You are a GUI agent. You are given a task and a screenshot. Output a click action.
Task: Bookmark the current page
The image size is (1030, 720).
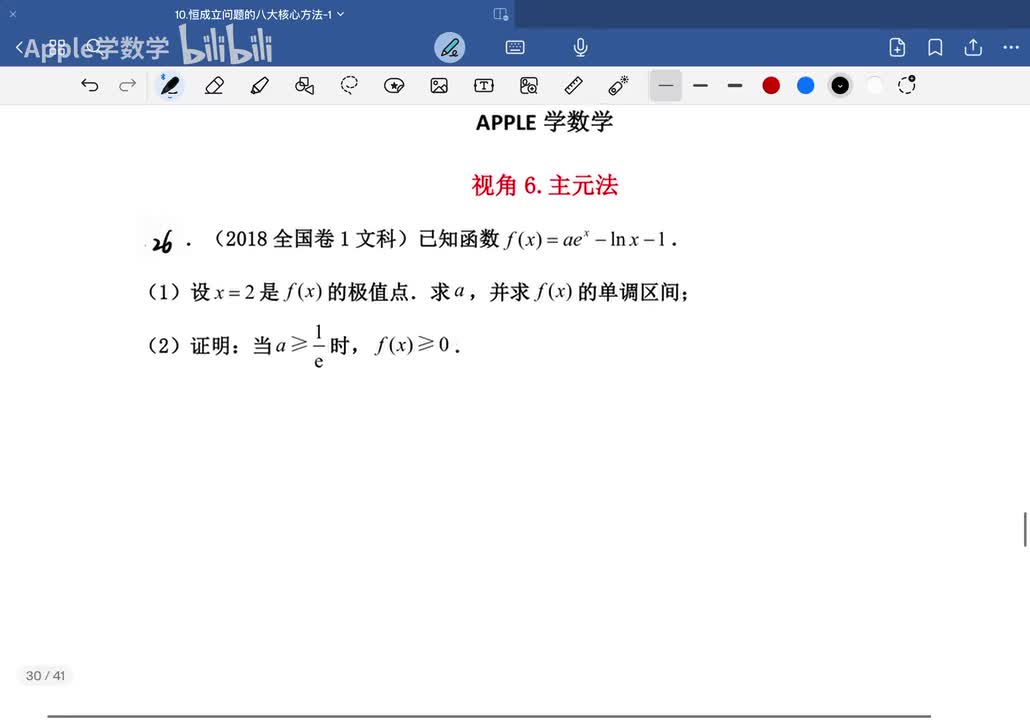coord(935,47)
